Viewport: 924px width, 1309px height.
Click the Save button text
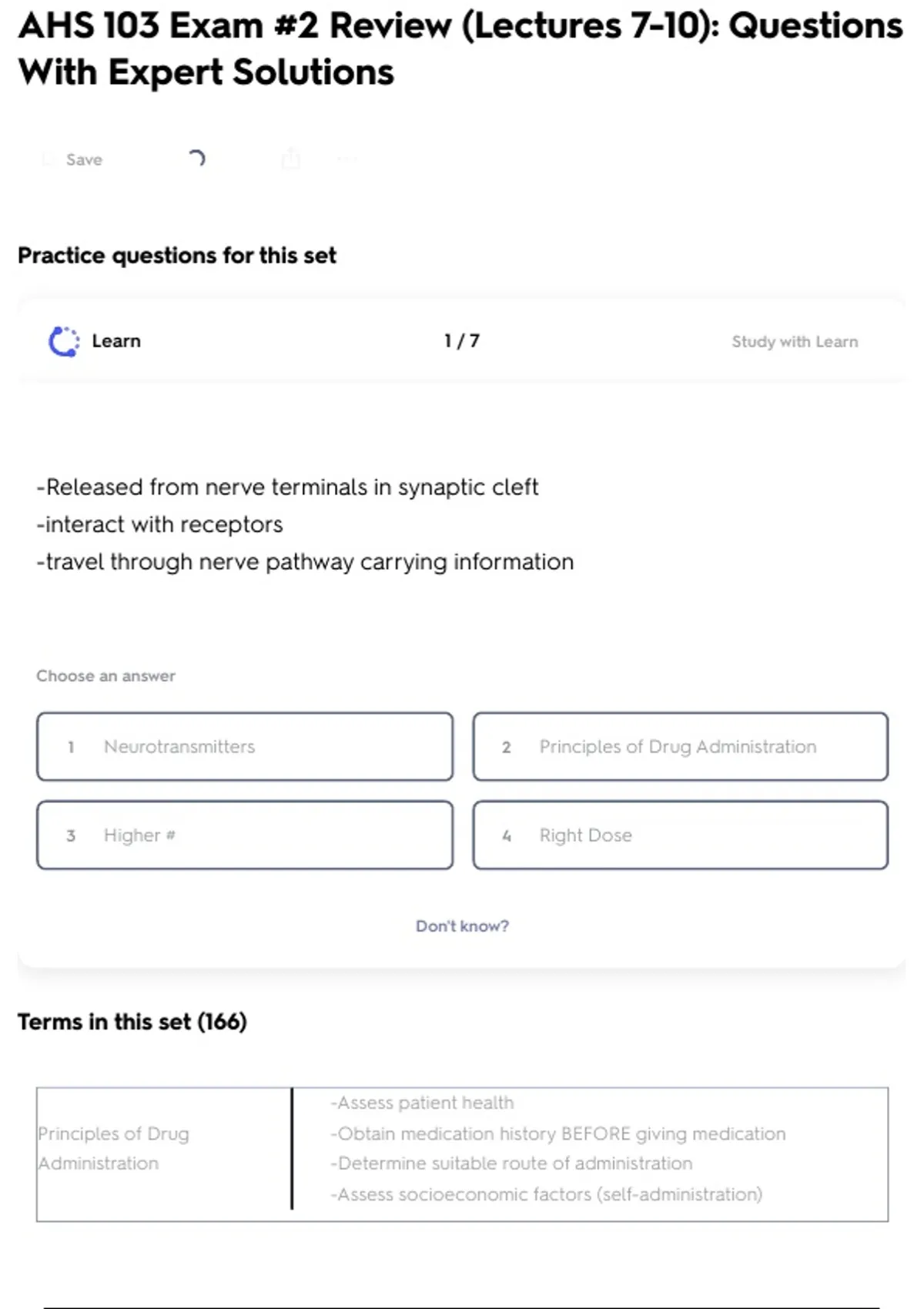[84, 159]
